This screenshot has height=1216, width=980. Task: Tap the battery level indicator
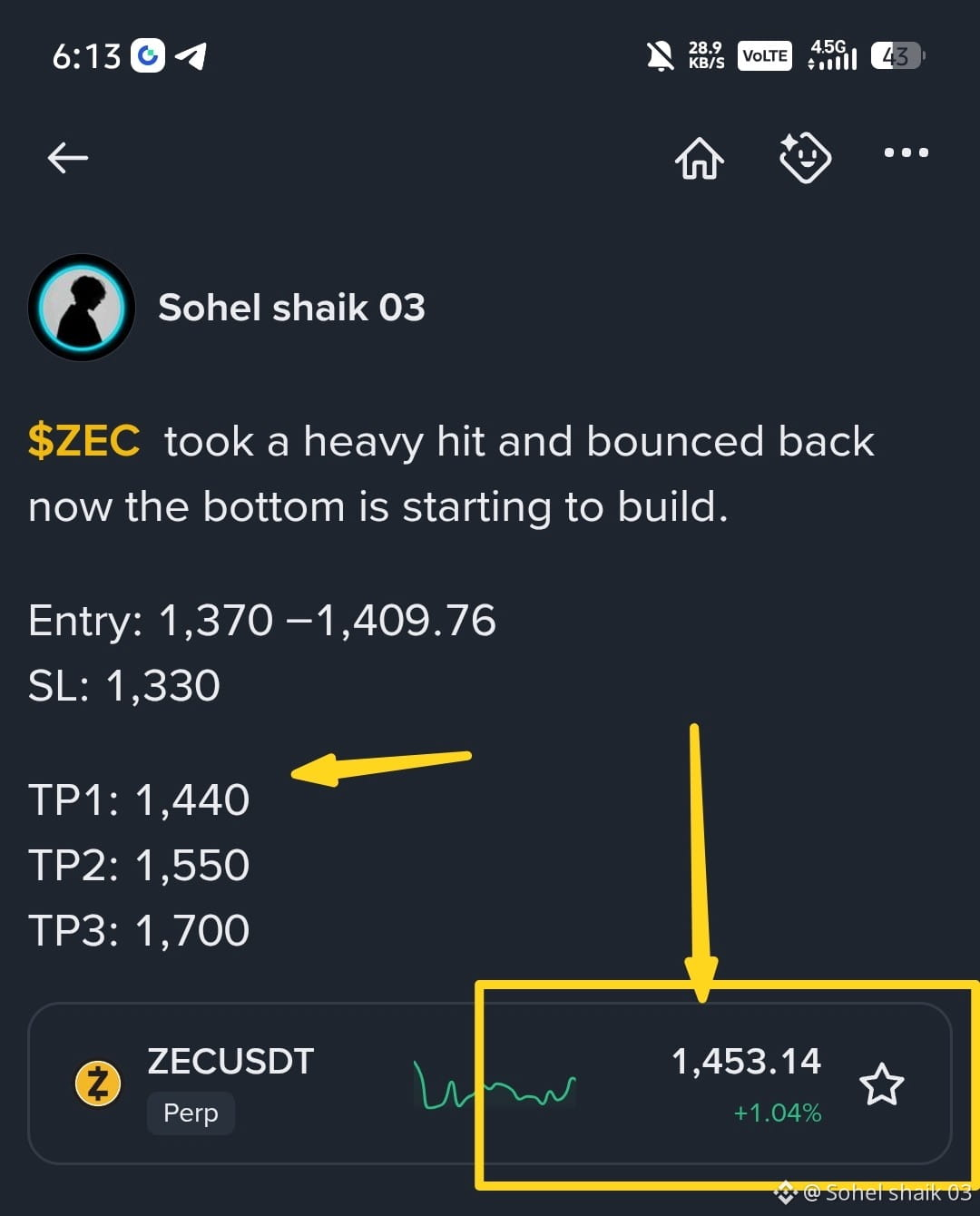(x=897, y=56)
